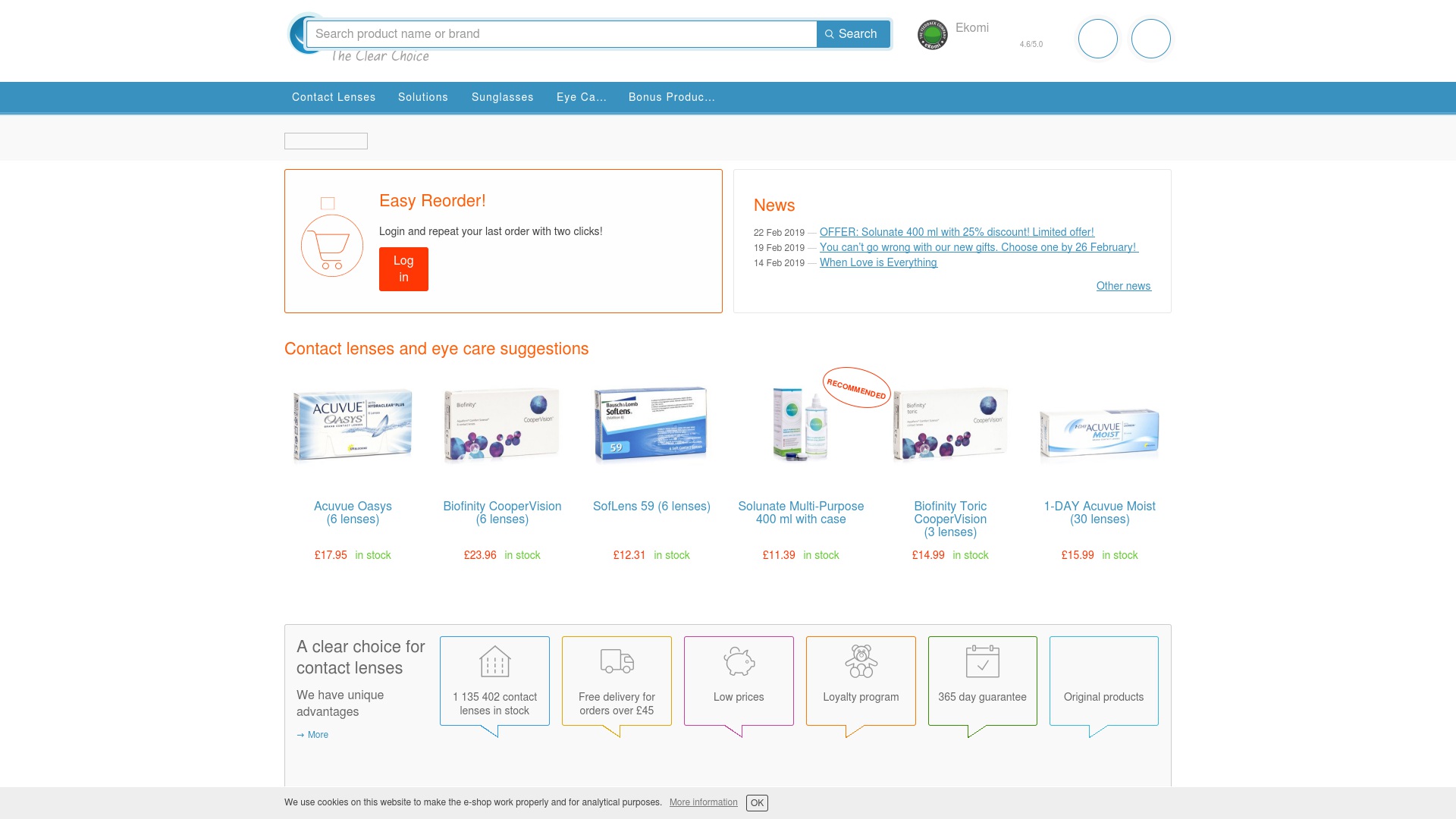This screenshot has height=819, width=1456.
Task: Open the Eye Ca... menu item
Action: click(582, 97)
